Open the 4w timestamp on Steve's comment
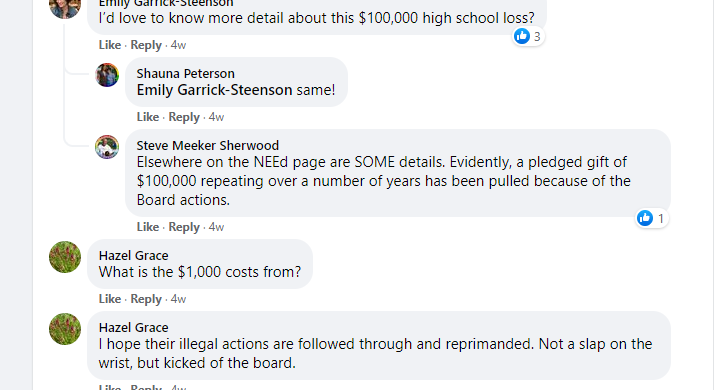The height and width of the screenshot is (390, 714). (x=216, y=227)
